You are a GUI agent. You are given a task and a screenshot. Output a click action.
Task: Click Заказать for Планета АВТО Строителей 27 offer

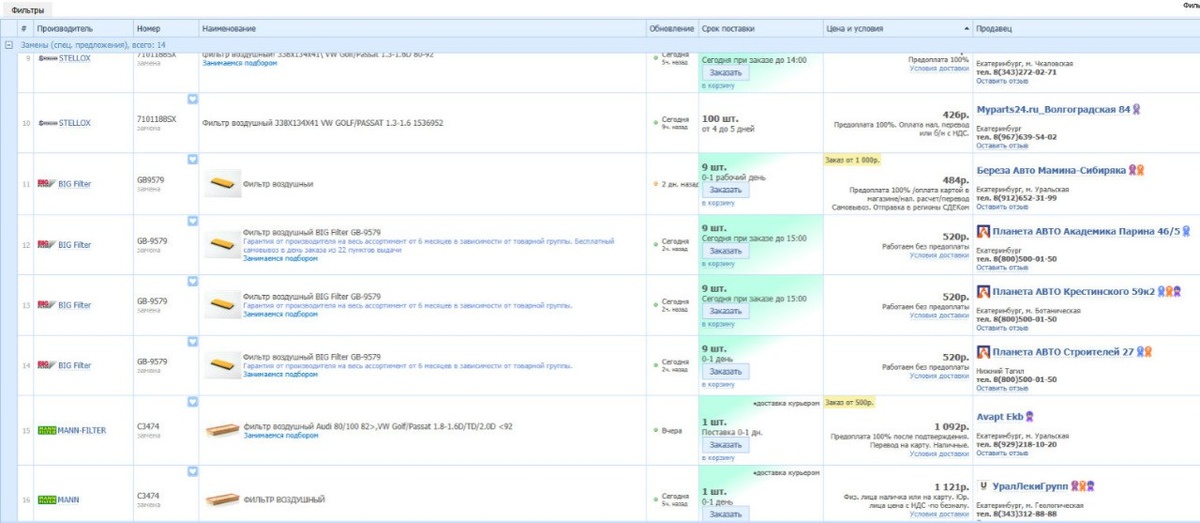[725, 372]
